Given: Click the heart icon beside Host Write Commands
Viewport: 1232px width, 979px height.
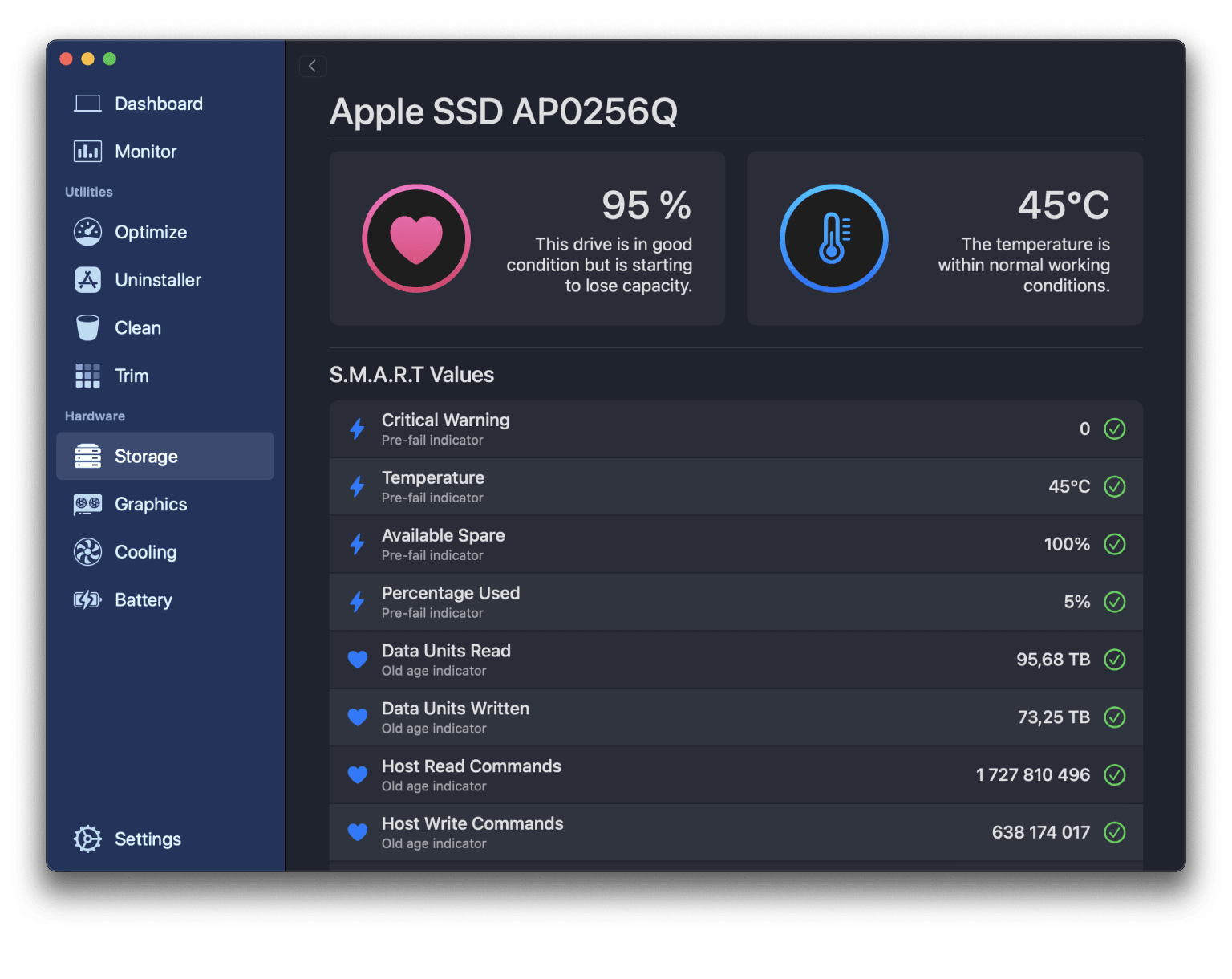Looking at the screenshot, I should 358,833.
